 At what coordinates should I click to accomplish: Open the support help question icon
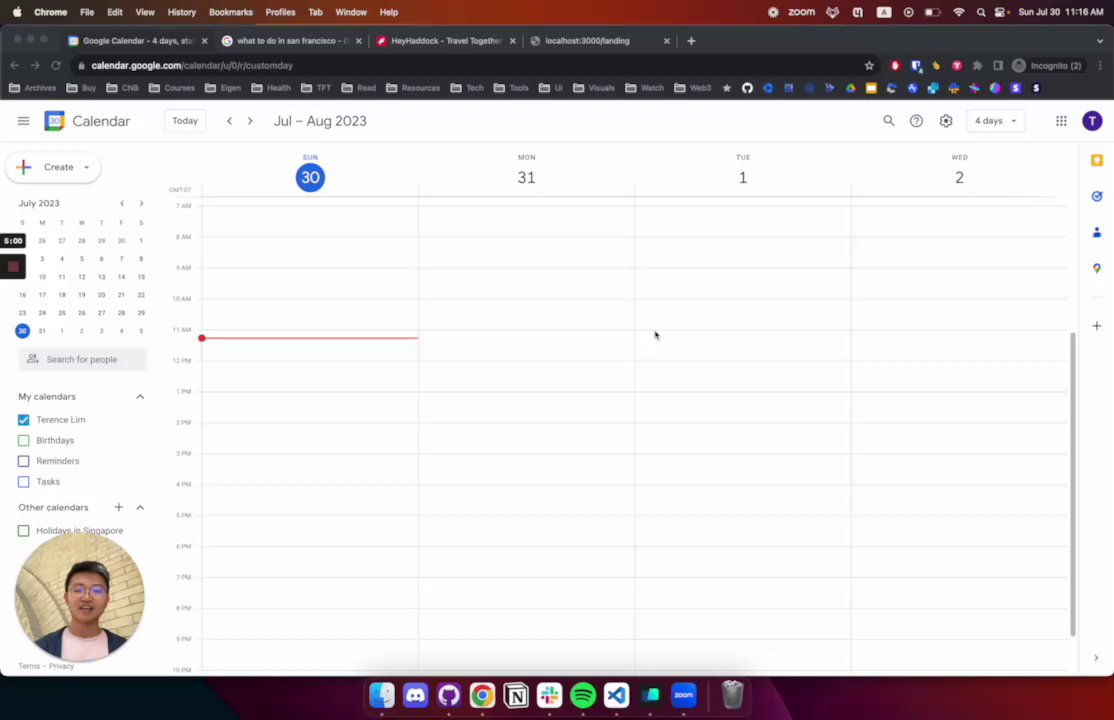(916, 121)
